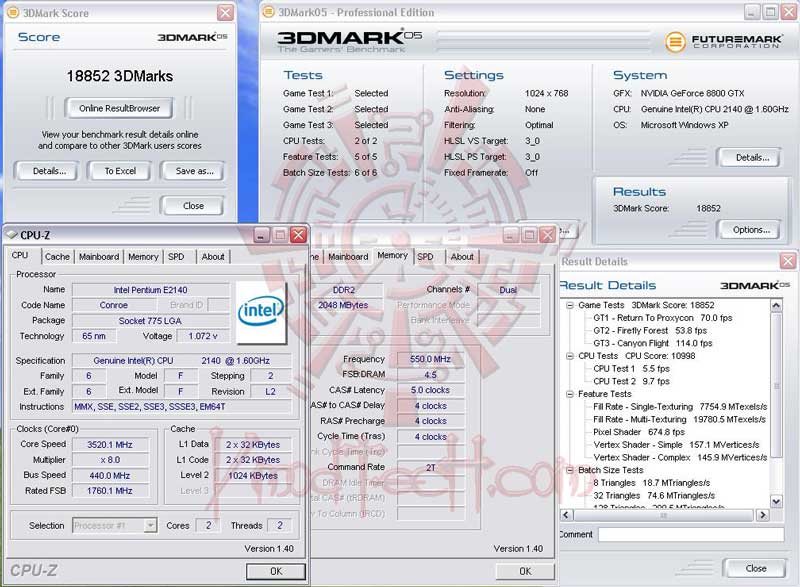Image resolution: width=800 pixels, height=587 pixels.
Task: Click OK in the CPU-Z Memory window
Action: [525, 571]
